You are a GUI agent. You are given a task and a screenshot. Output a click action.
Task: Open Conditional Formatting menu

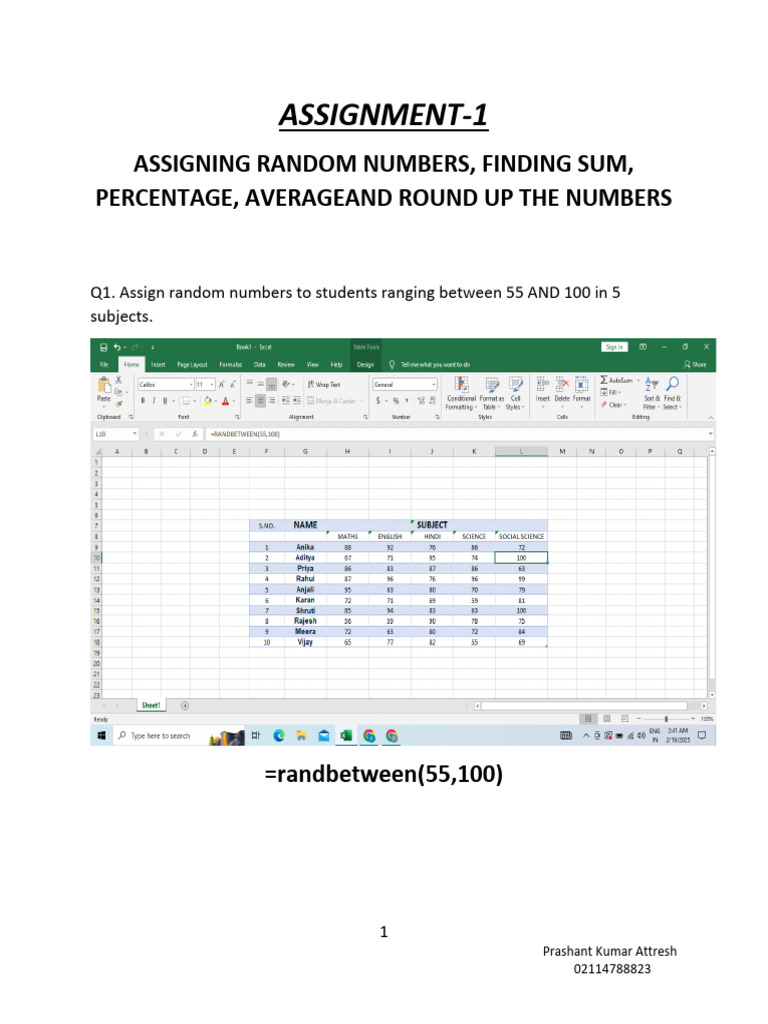pyautogui.click(x=461, y=393)
